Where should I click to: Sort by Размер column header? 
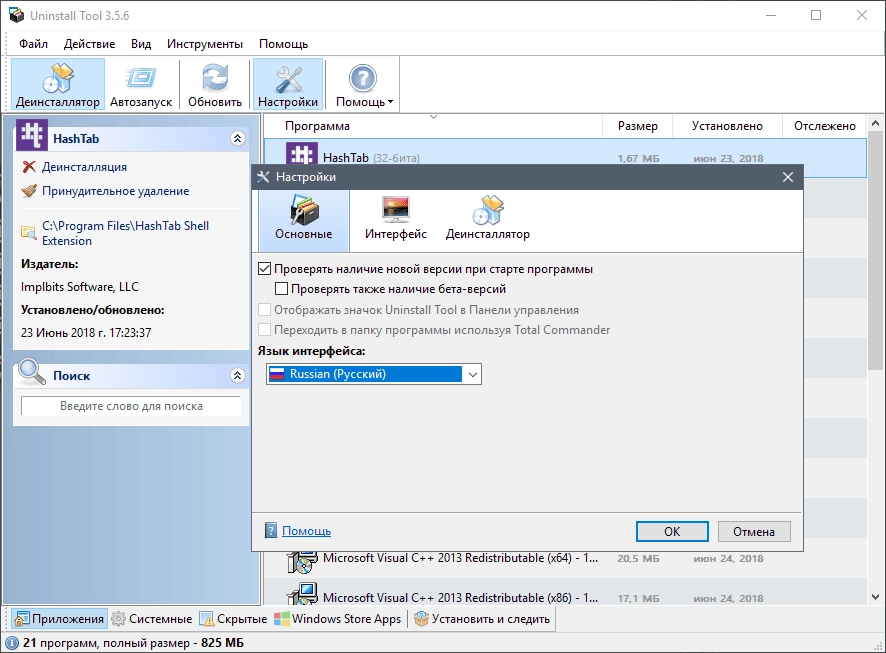[637, 126]
